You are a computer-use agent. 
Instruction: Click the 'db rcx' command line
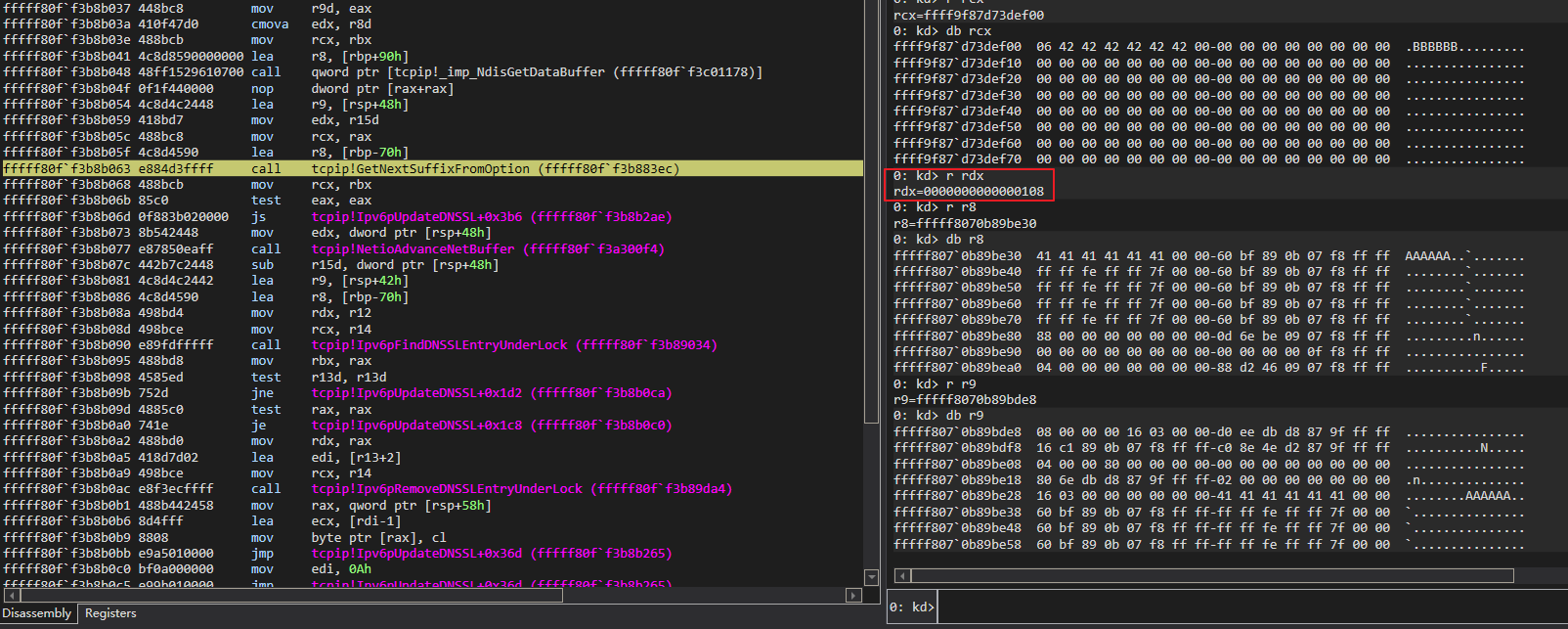click(942, 30)
